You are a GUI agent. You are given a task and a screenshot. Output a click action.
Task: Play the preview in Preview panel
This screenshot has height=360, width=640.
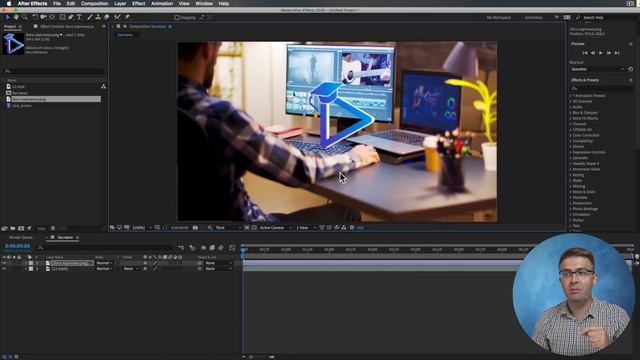[x=601, y=53]
